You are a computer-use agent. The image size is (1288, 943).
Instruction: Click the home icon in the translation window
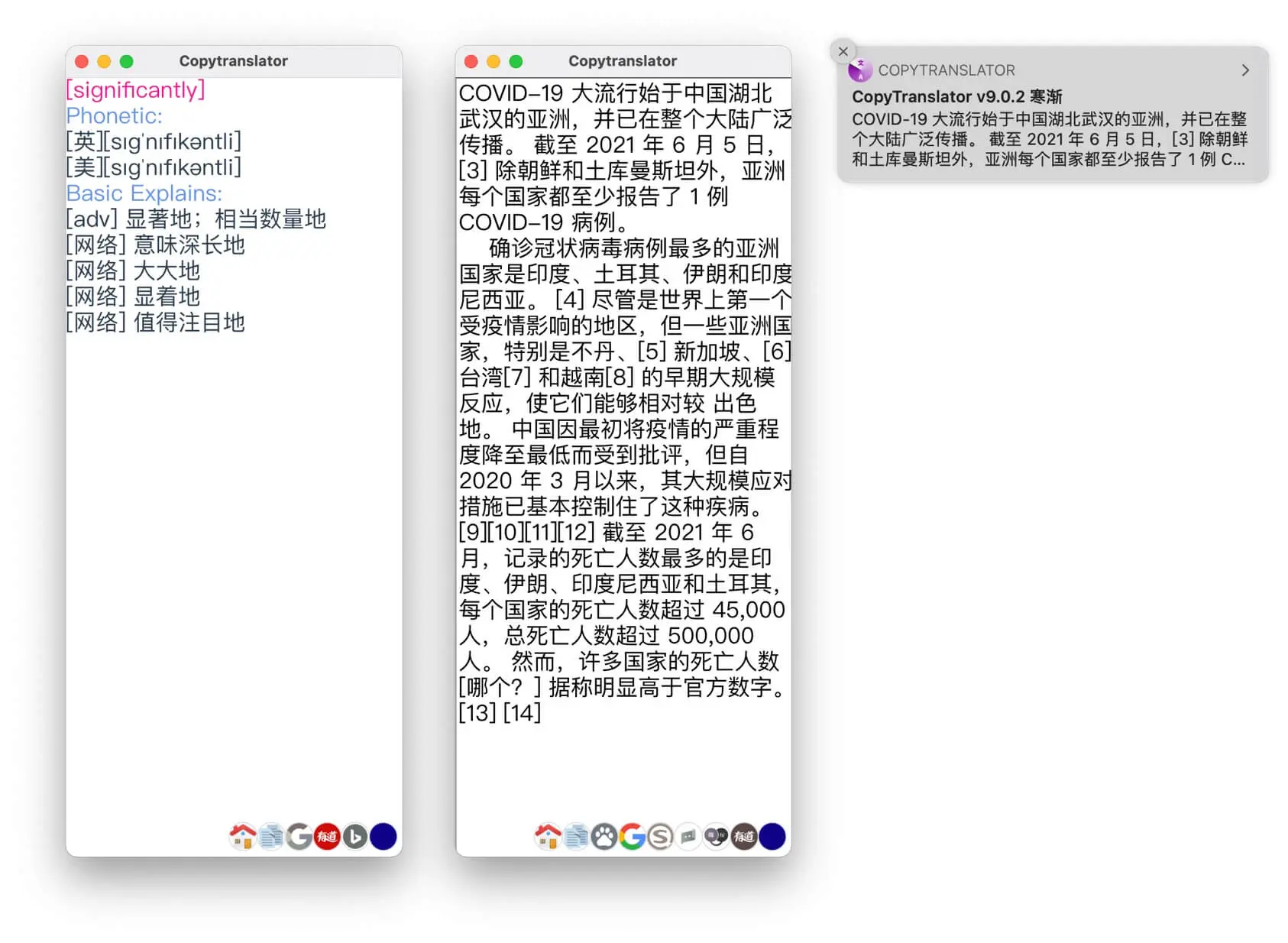tap(548, 836)
